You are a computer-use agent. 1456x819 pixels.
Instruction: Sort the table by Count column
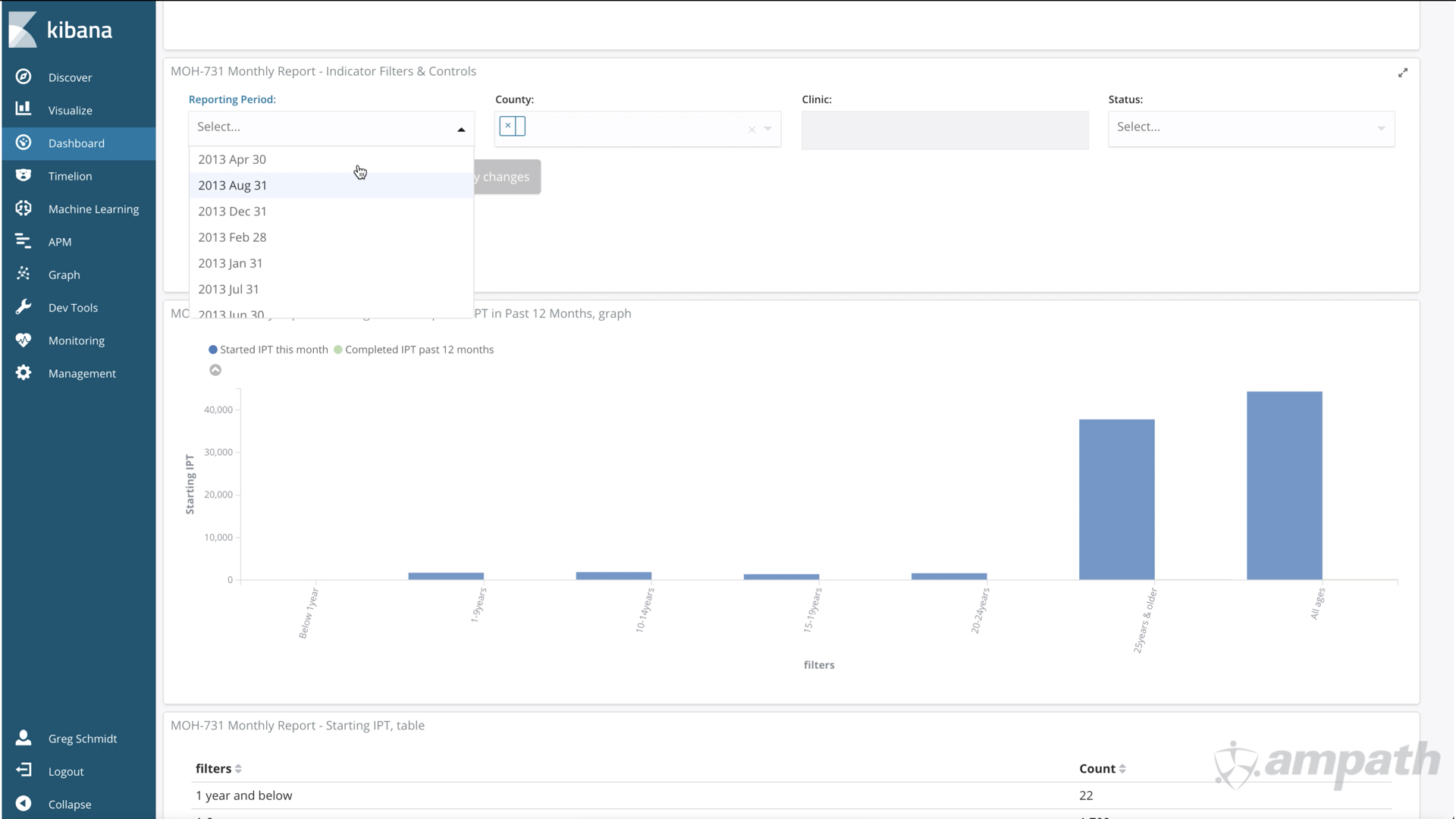tap(1122, 768)
